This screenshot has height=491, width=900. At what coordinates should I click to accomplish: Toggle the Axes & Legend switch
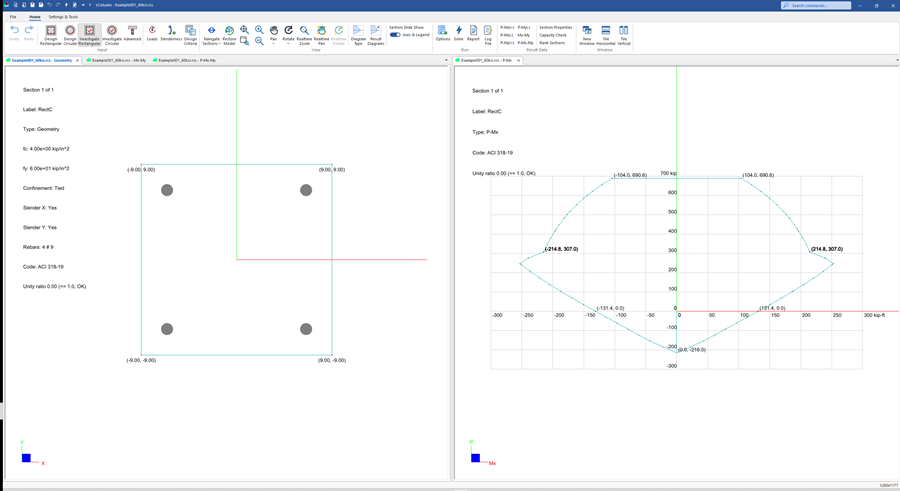[395, 34]
